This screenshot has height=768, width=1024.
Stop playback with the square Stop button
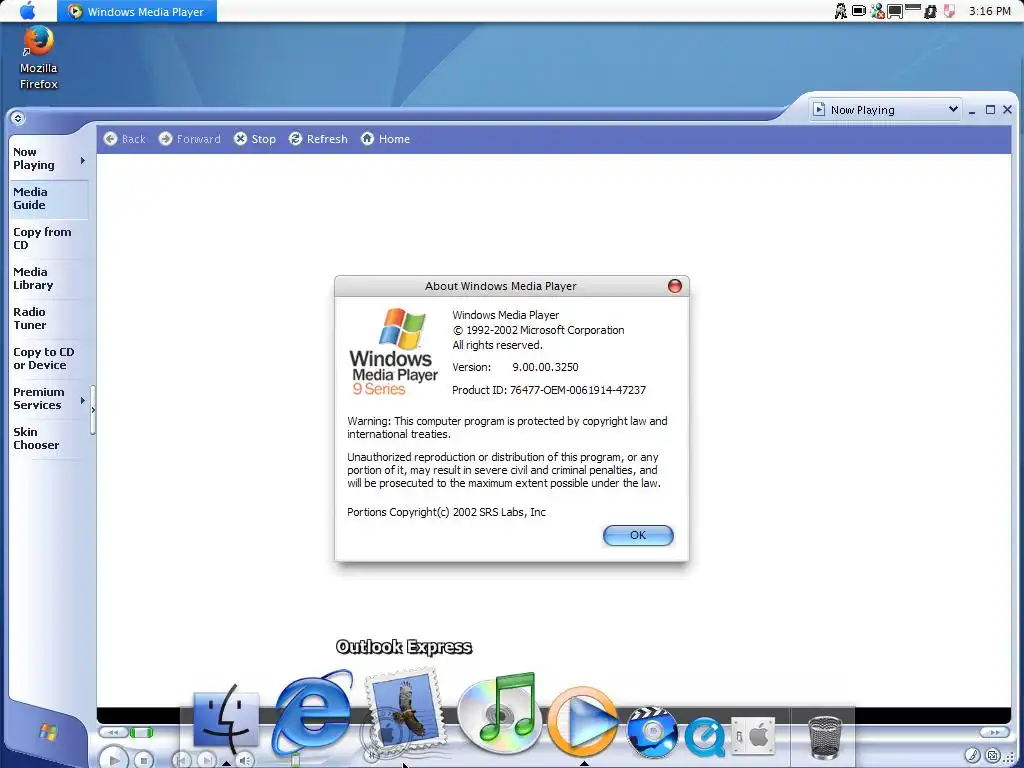(144, 760)
